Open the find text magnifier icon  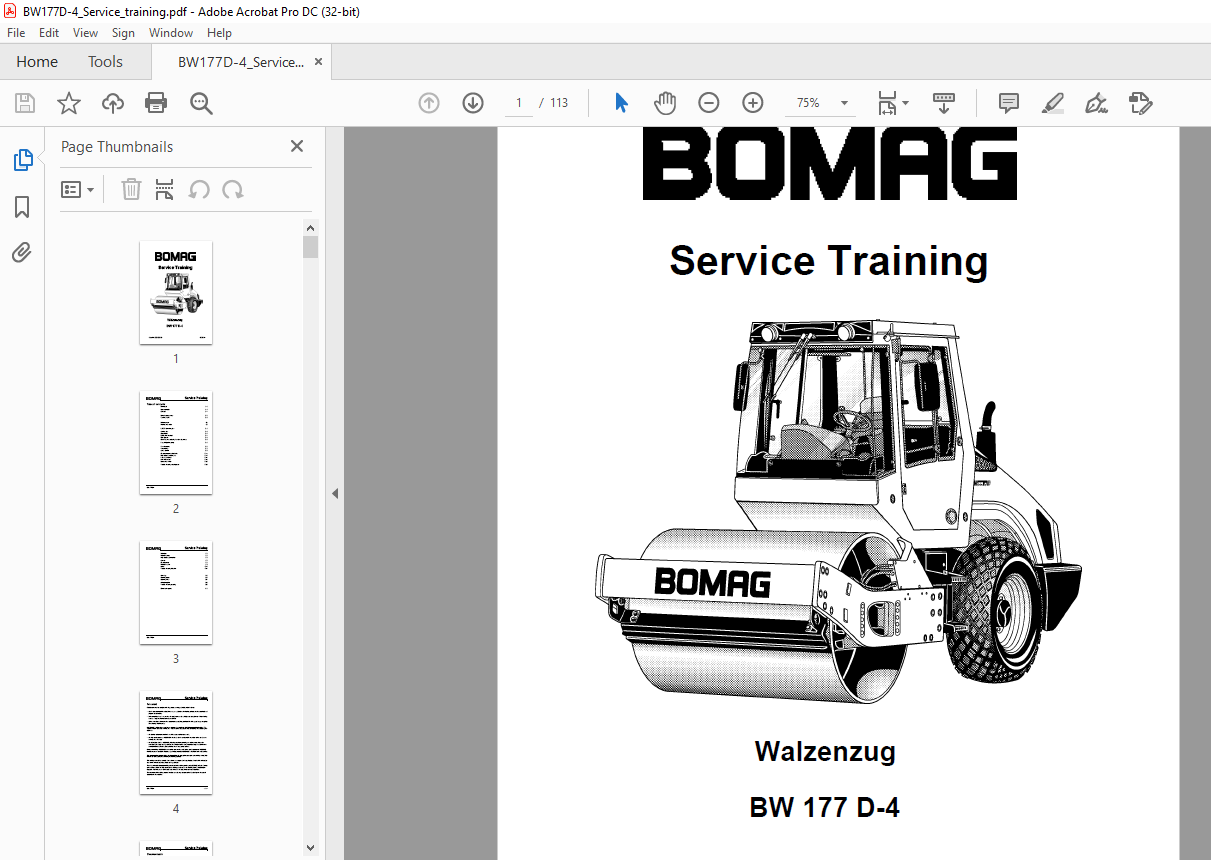click(x=201, y=103)
